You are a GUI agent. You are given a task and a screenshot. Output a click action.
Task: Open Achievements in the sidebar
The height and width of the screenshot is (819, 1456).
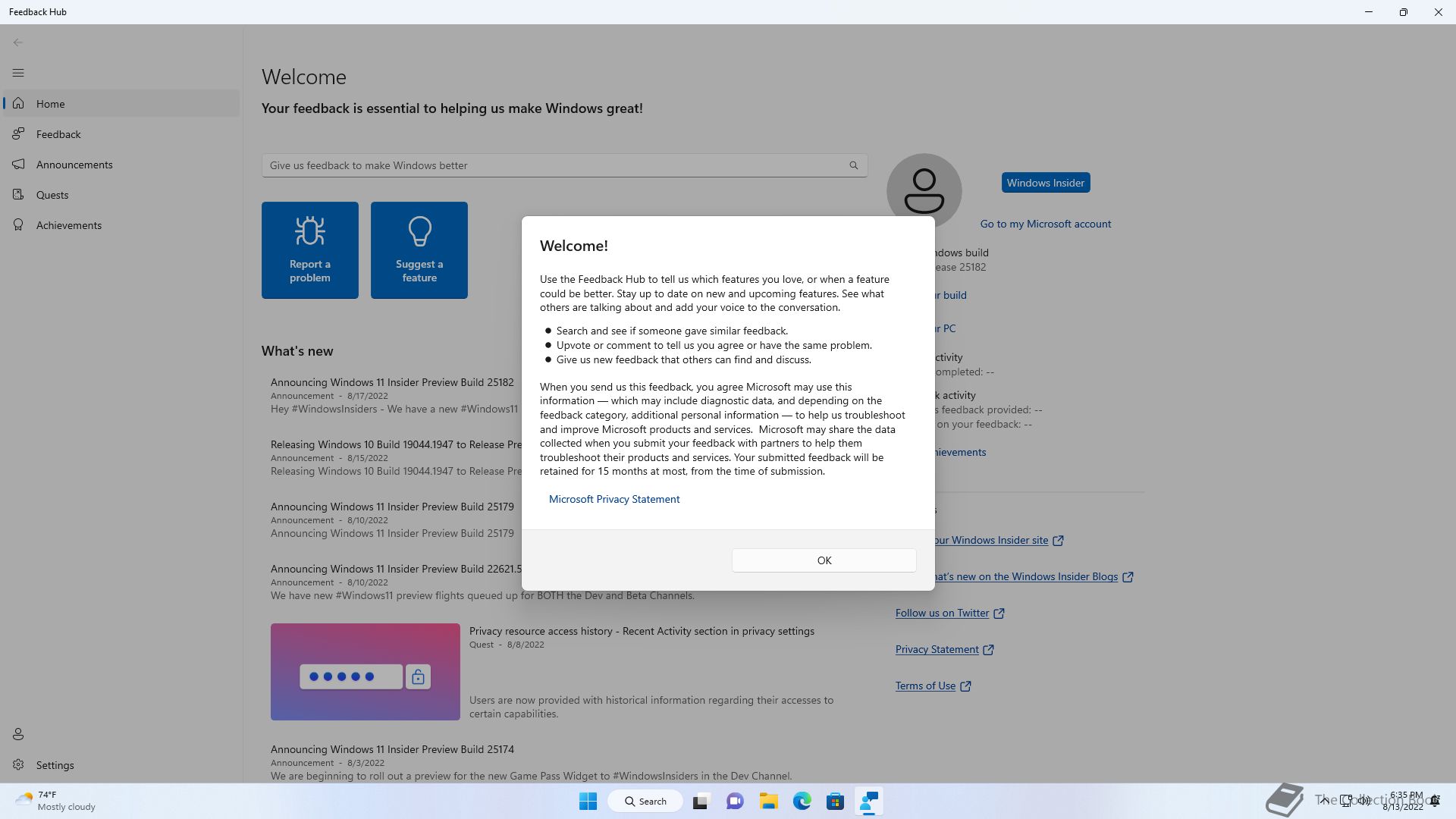pyautogui.click(x=121, y=225)
